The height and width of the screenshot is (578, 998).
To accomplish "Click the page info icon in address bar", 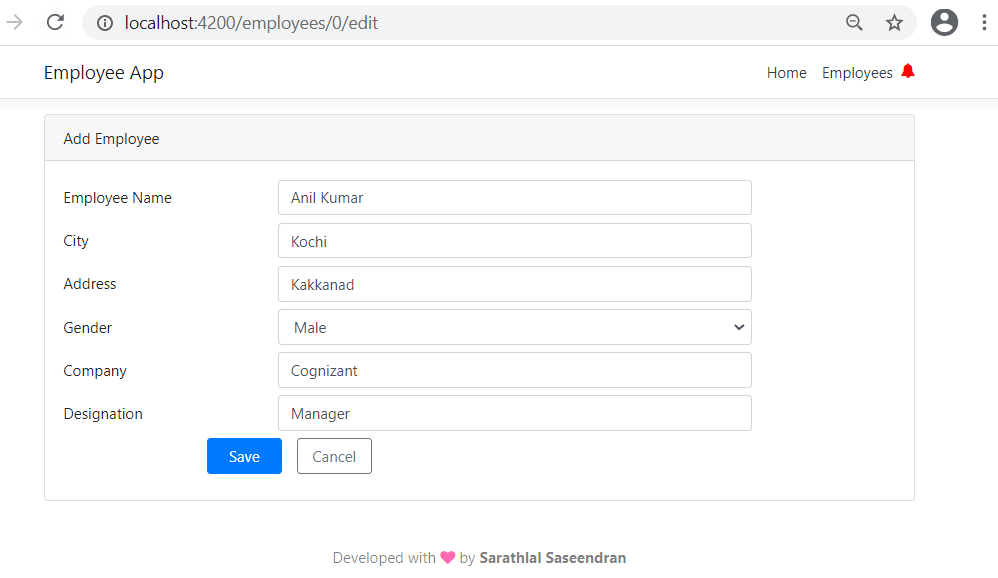I will coord(105,22).
